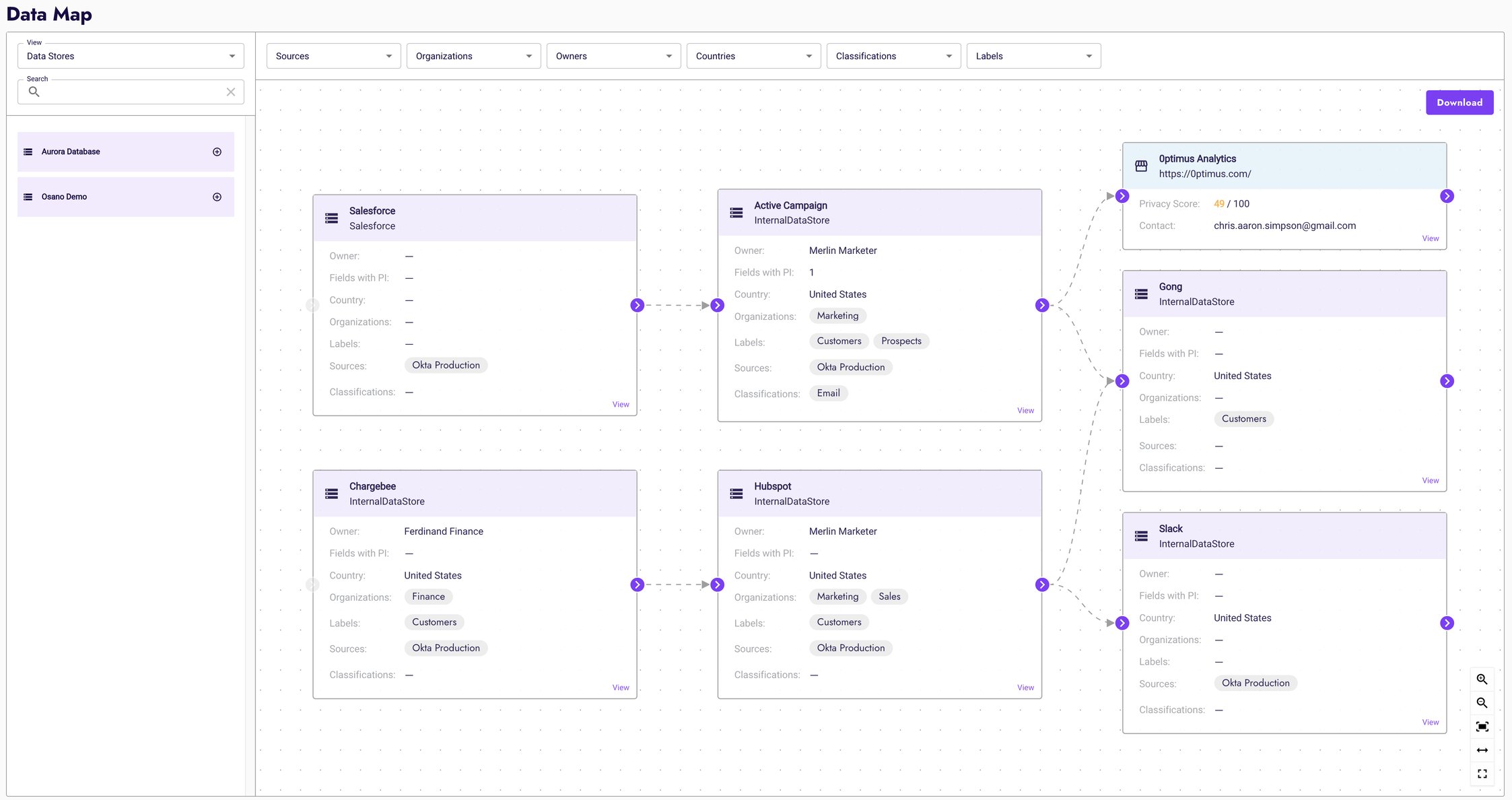Click the horizontal fit-width icon

tap(1482, 749)
